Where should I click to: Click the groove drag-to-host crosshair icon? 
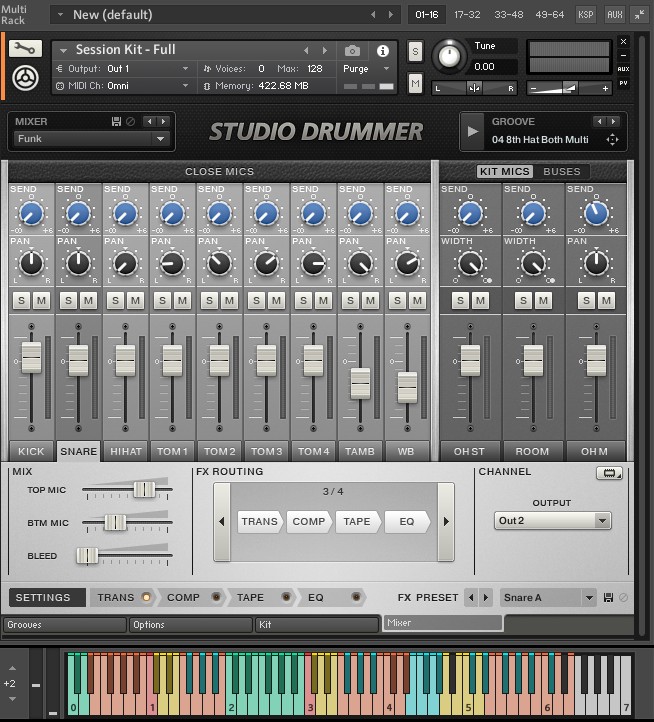pyautogui.click(x=612, y=140)
